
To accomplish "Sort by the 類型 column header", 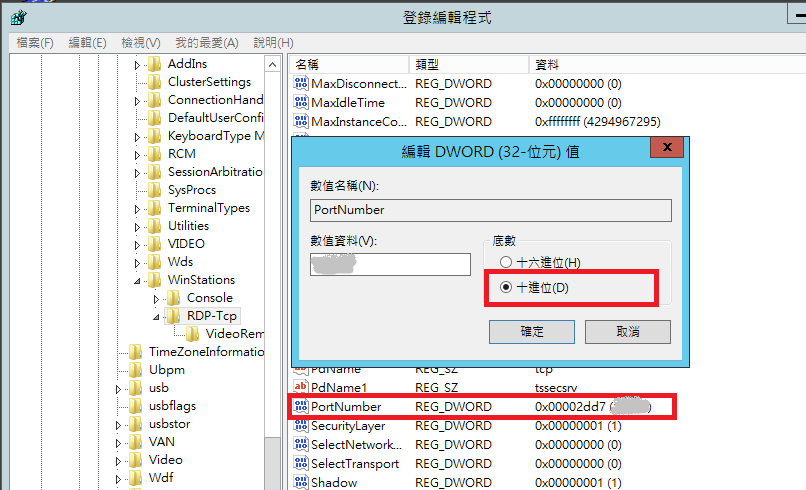I will (x=469, y=64).
